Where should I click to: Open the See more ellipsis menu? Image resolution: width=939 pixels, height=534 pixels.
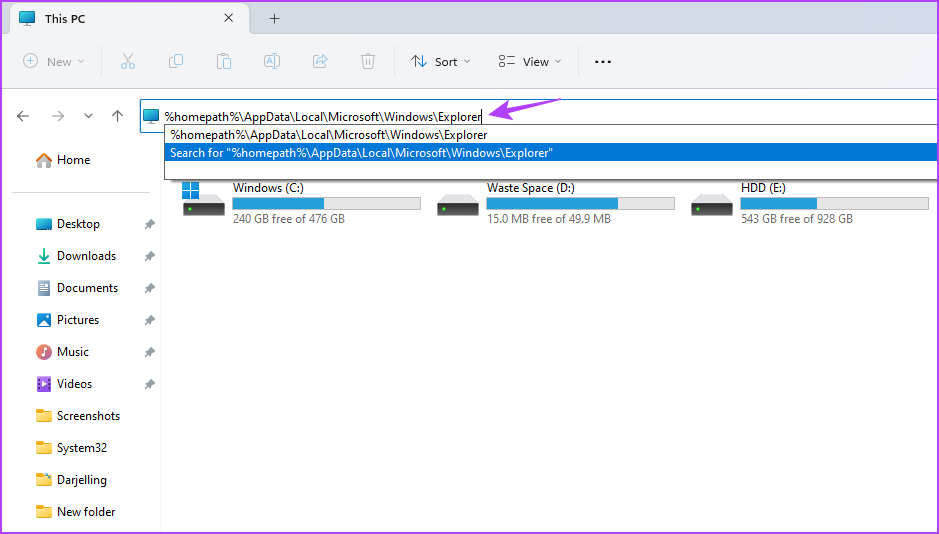pos(602,62)
